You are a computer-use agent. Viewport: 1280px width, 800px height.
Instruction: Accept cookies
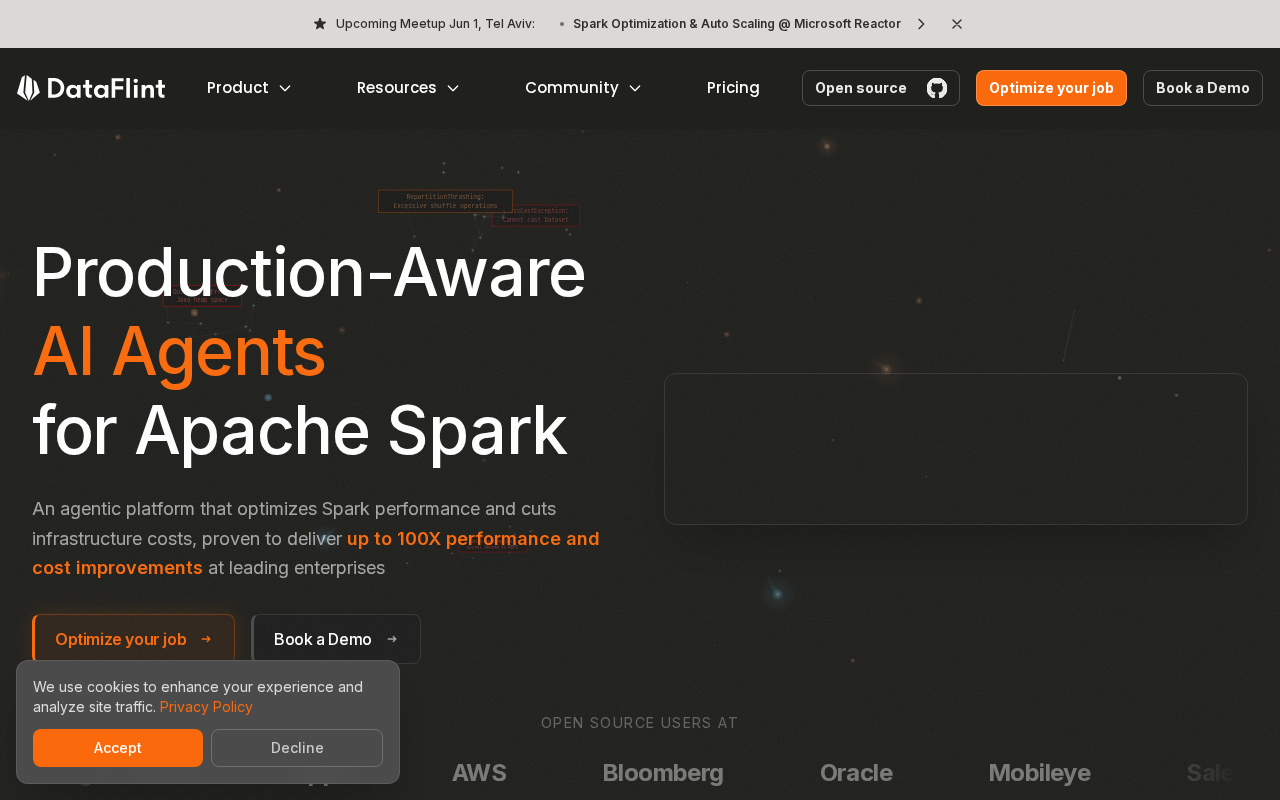pyautogui.click(x=118, y=748)
